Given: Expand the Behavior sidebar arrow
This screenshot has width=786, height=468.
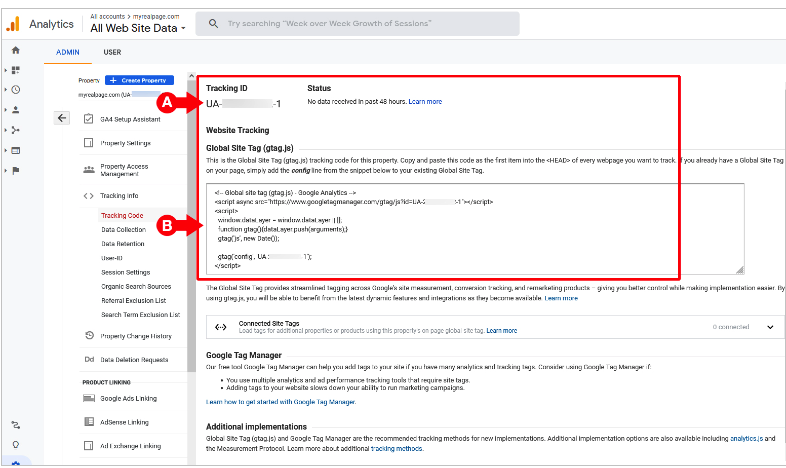Looking at the screenshot, I should click(x=6, y=150).
